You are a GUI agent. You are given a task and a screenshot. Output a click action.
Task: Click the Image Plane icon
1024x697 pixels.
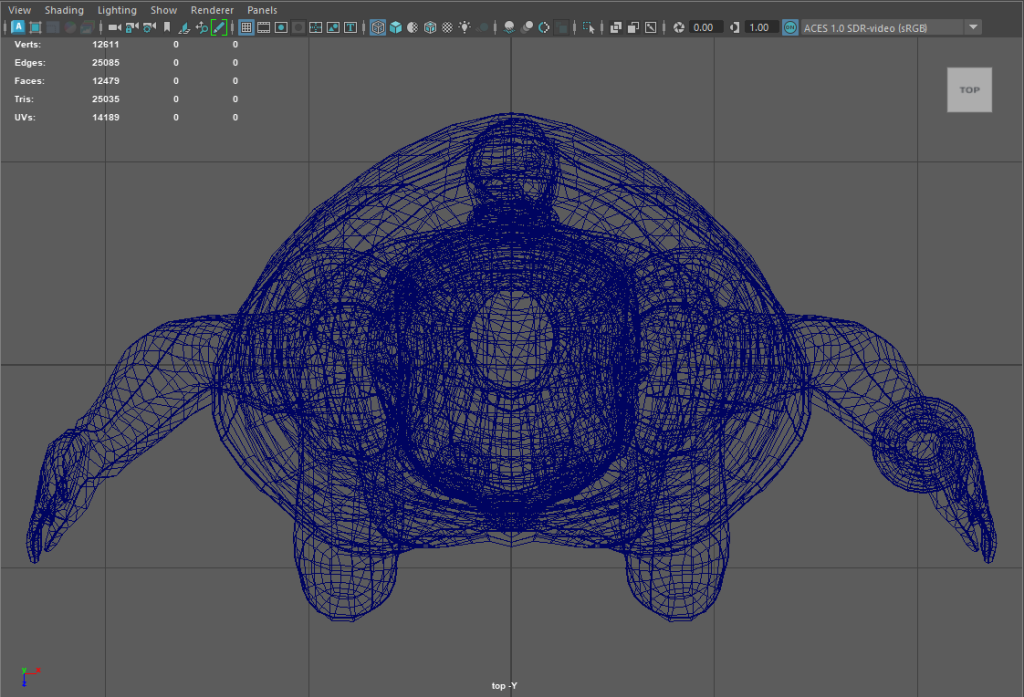tap(183, 28)
